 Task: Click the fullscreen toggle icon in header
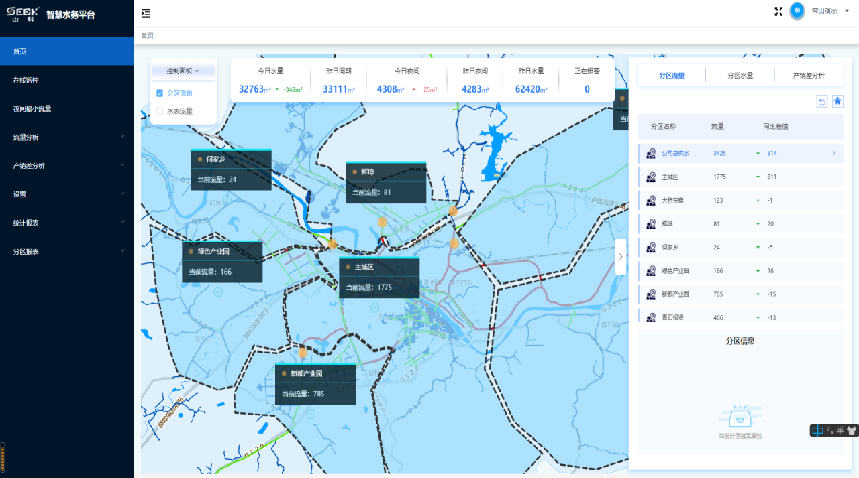(x=777, y=11)
